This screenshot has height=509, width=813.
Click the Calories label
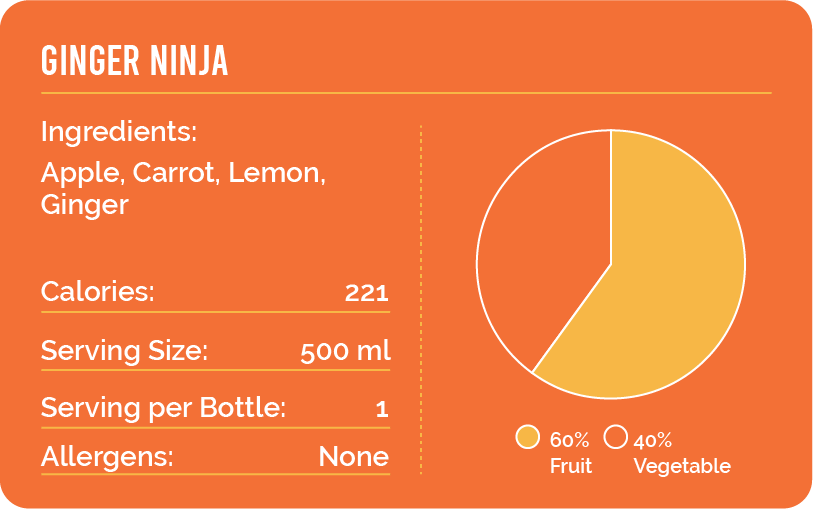98,292
